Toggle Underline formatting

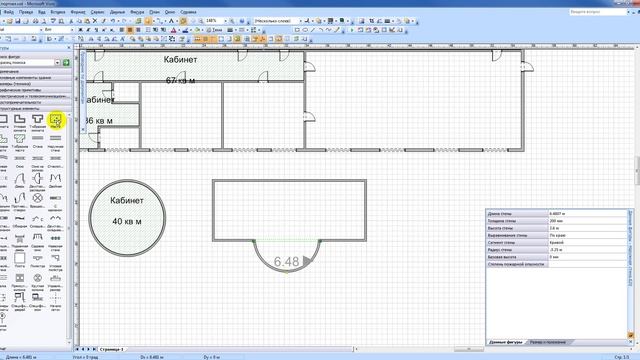pyautogui.click(x=96, y=30)
